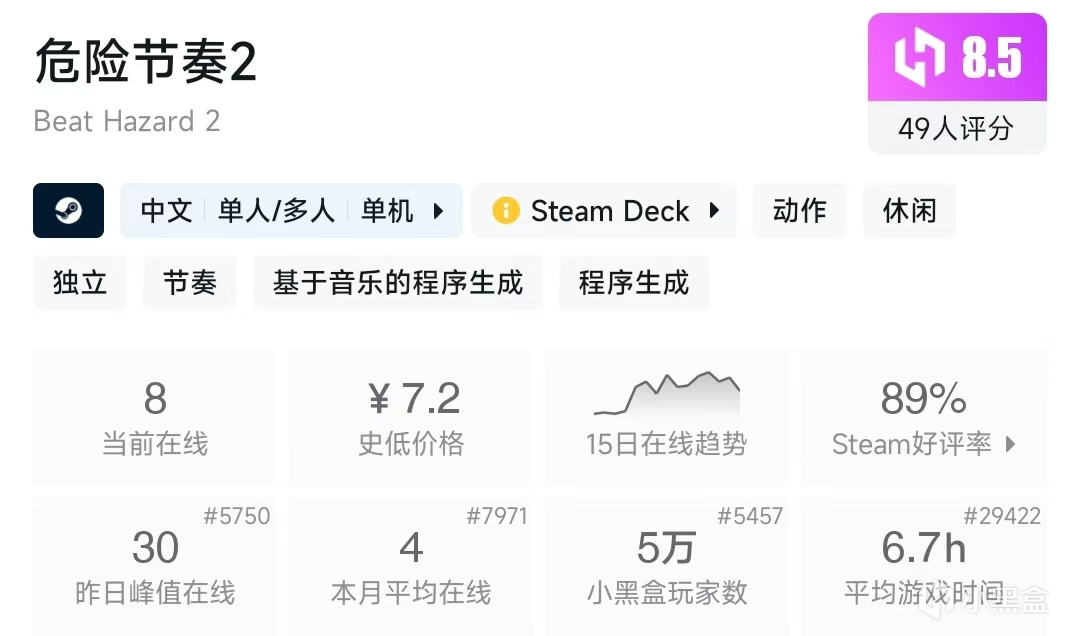1080x636 pixels.
Task: Click the 当前在线 stat card
Action: [155, 417]
